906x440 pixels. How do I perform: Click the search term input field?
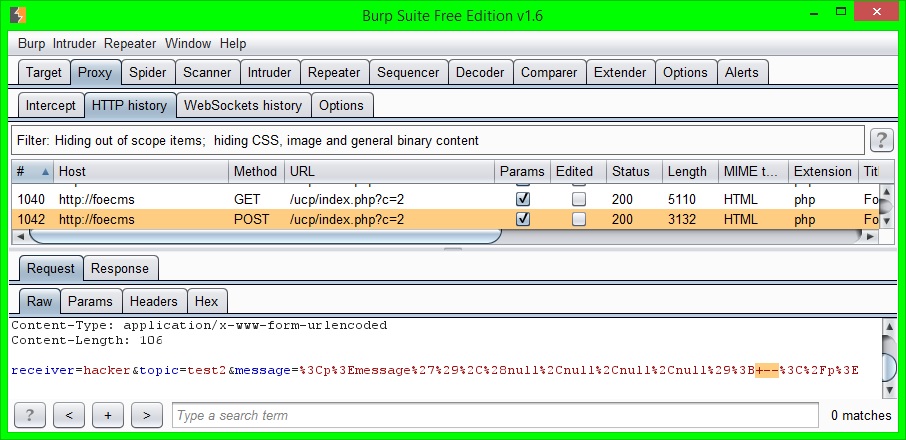coord(495,415)
